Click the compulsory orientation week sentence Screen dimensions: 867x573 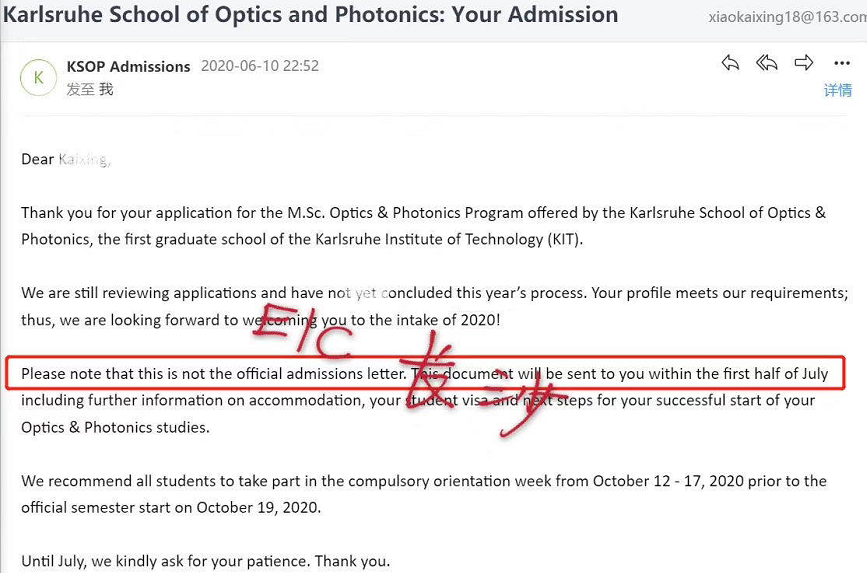click(424, 481)
